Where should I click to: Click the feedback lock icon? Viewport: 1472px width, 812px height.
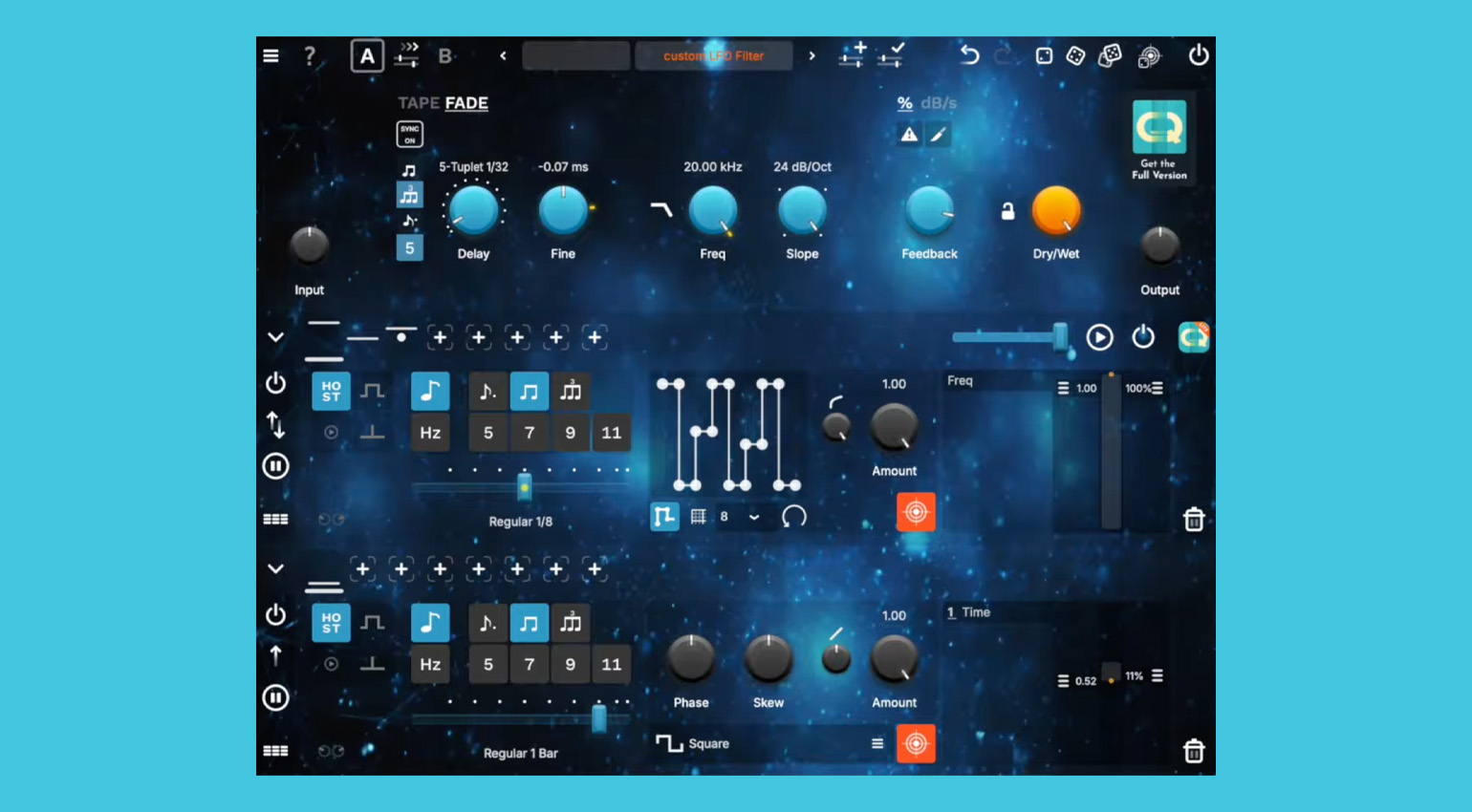pyautogui.click(x=1007, y=211)
